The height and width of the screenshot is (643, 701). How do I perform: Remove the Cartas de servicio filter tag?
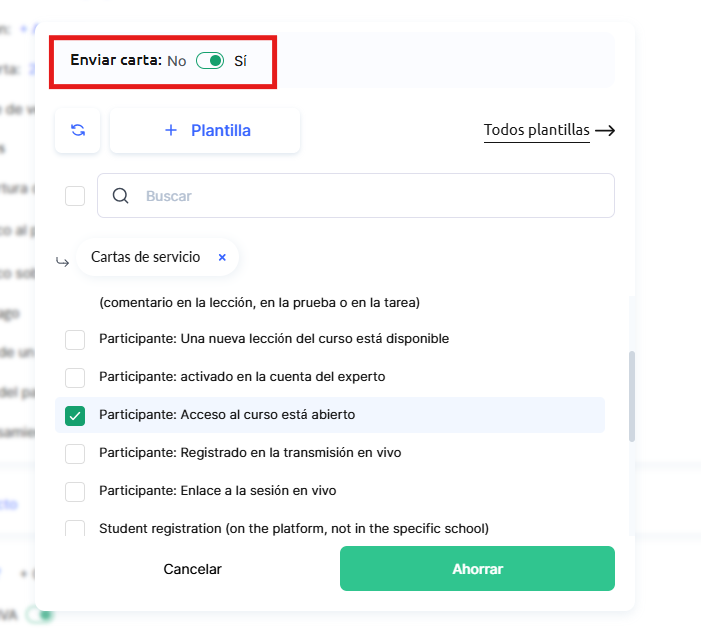click(x=222, y=257)
